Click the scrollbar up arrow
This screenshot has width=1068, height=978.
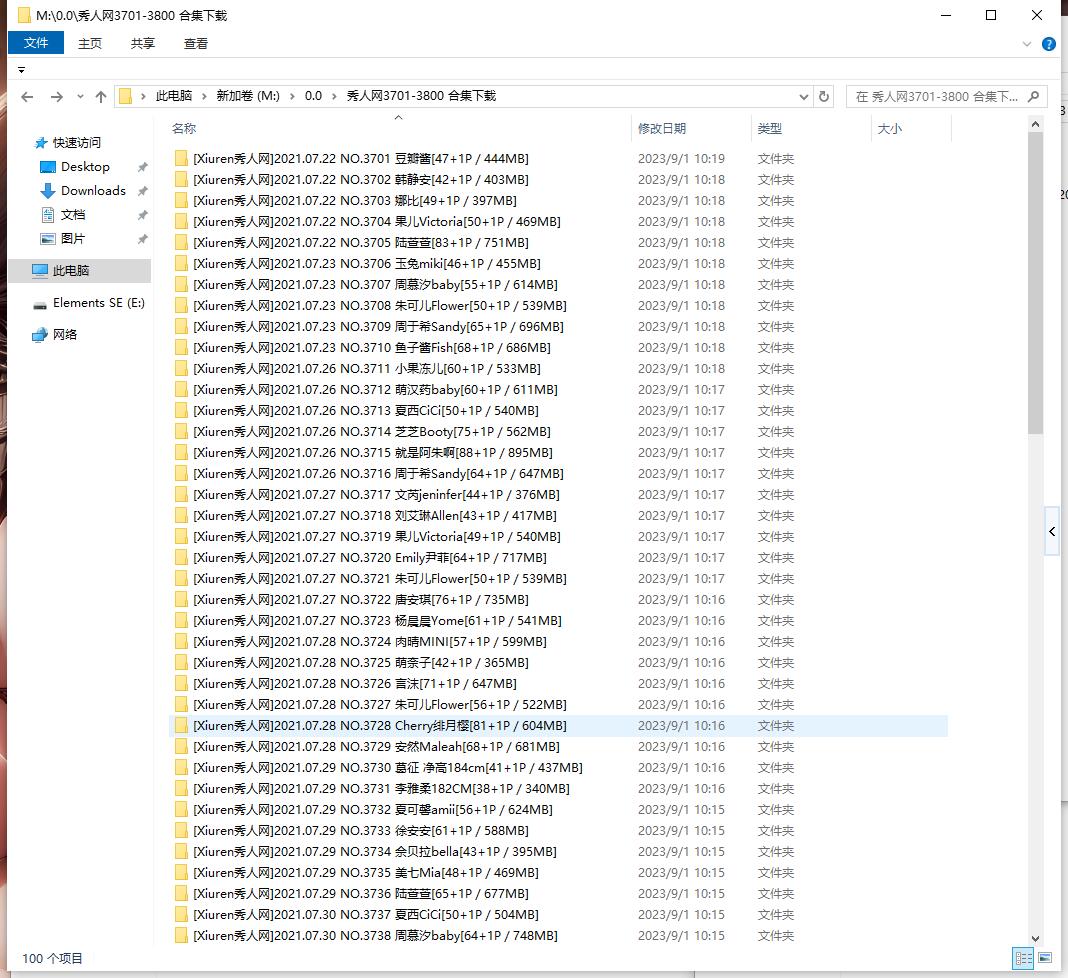point(1035,124)
